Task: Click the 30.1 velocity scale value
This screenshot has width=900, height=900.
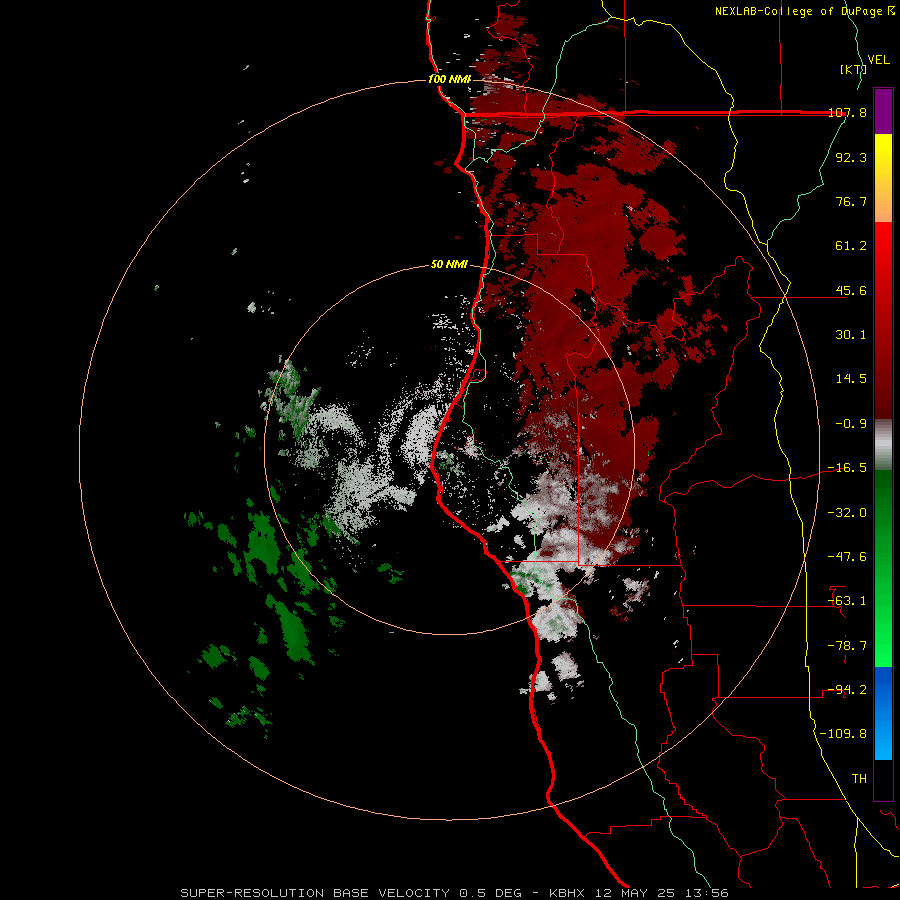Action: coord(851,335)
